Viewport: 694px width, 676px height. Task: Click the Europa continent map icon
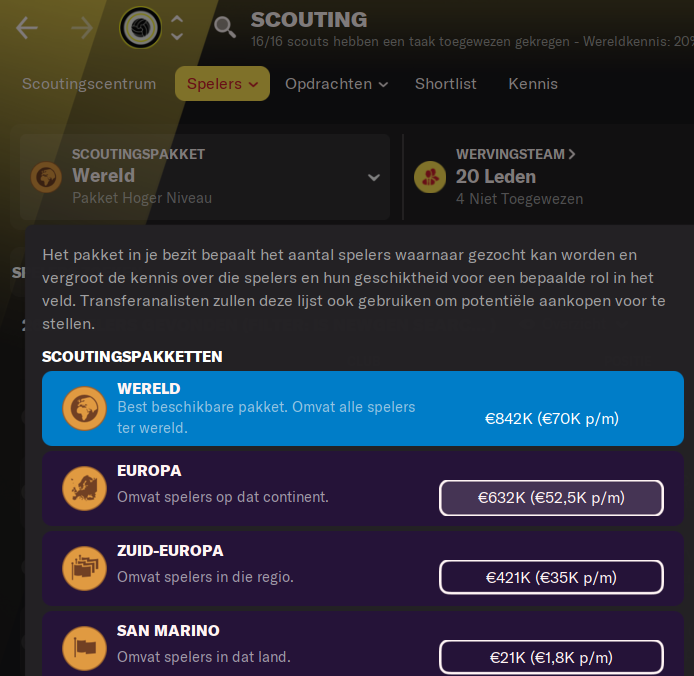85,488
